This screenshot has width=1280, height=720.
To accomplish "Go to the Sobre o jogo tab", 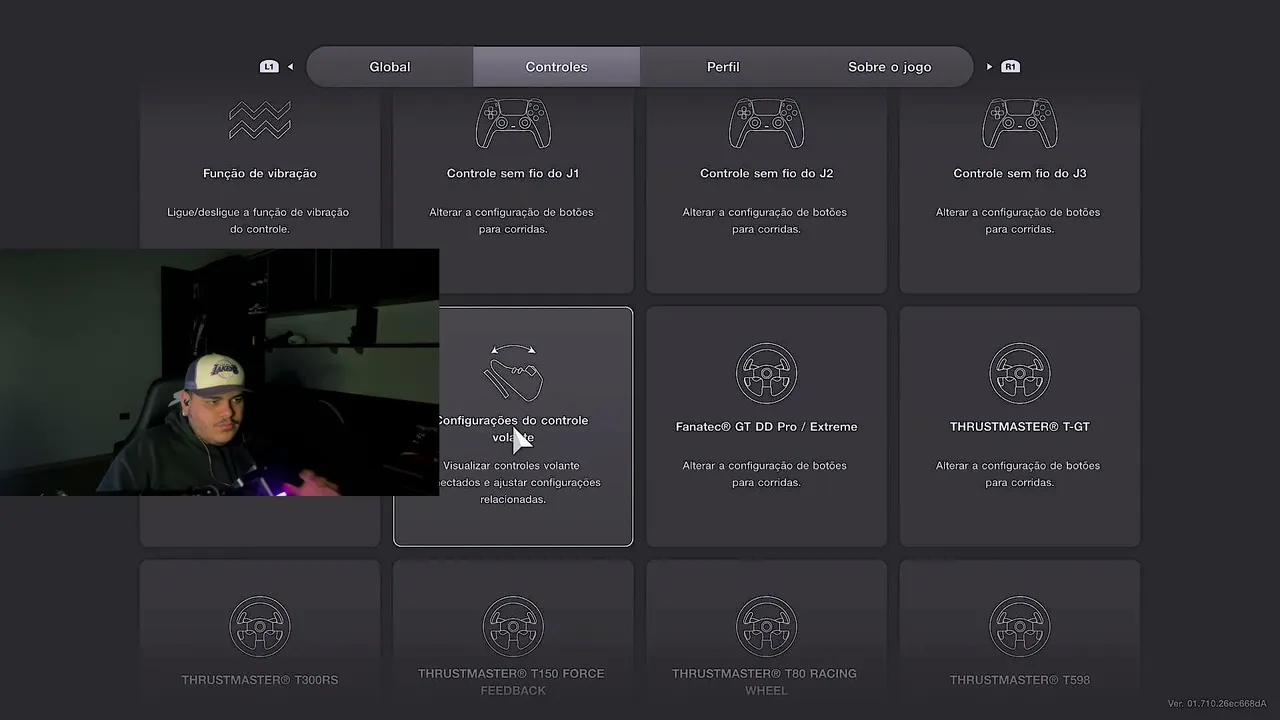I will [889, 67].
